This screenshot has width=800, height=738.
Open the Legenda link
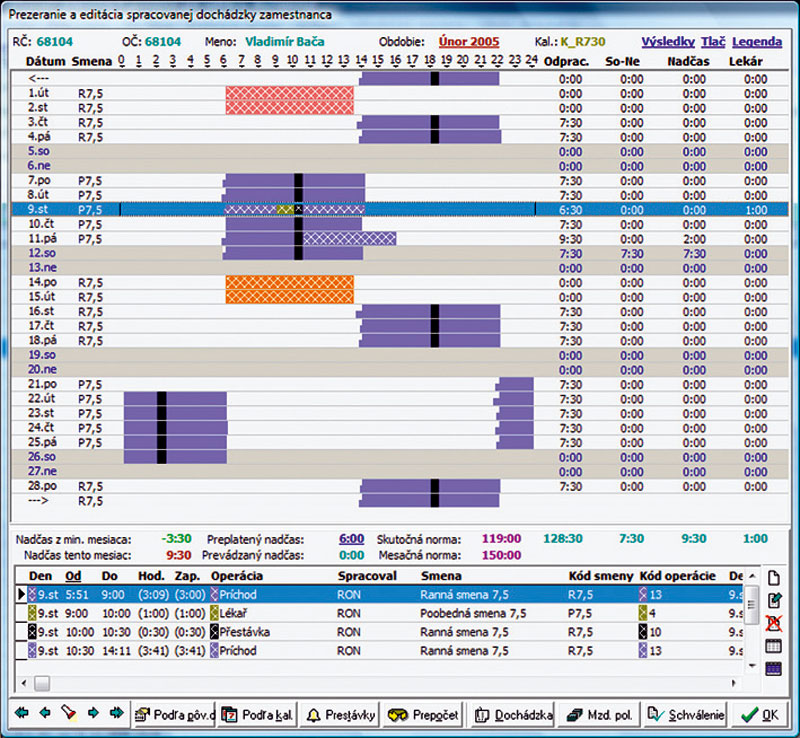(757, 42)
